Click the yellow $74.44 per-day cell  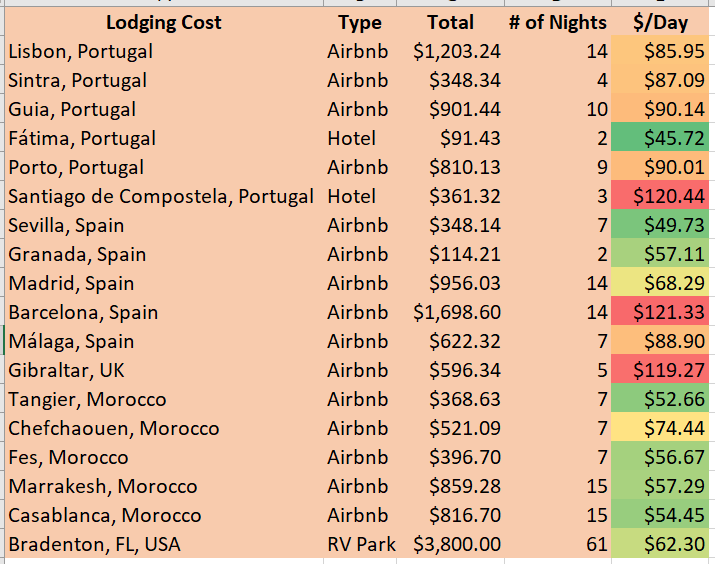(663, 428)
